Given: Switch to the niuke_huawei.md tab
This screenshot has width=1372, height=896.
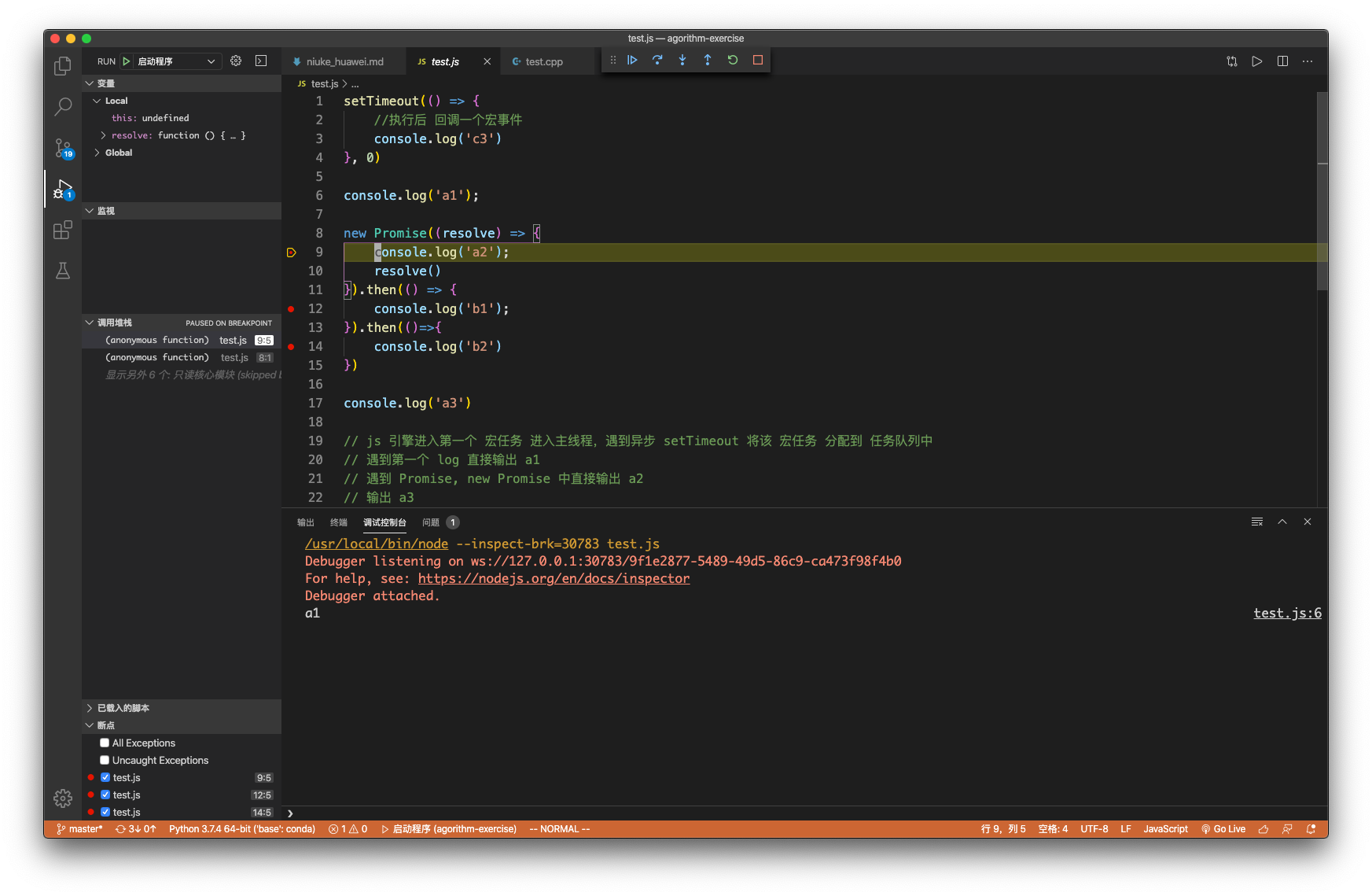Looking at the screenshot, I should [x=344, y=61].
